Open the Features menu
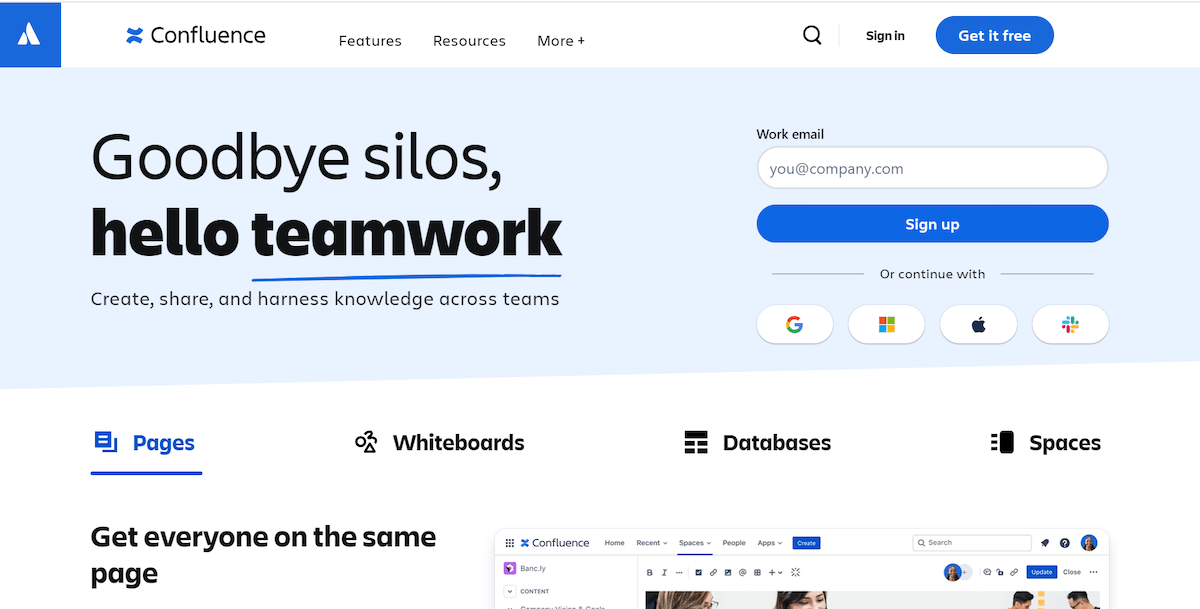1200x609 pixels. tap(370, 41)
